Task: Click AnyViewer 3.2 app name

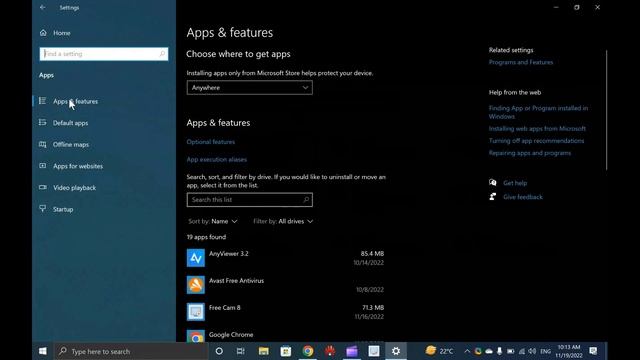Action: [x=229, y=254]
